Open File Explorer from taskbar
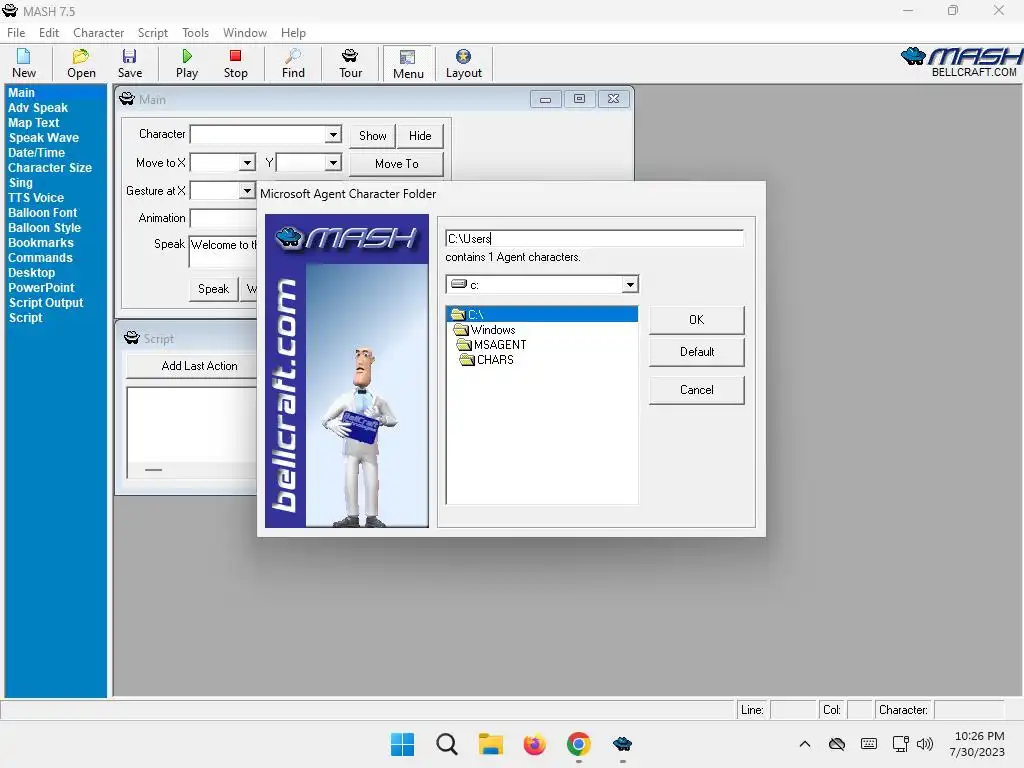Image resolution: width=1024 pixels, height=768 pixels. (x=490, y=744)
